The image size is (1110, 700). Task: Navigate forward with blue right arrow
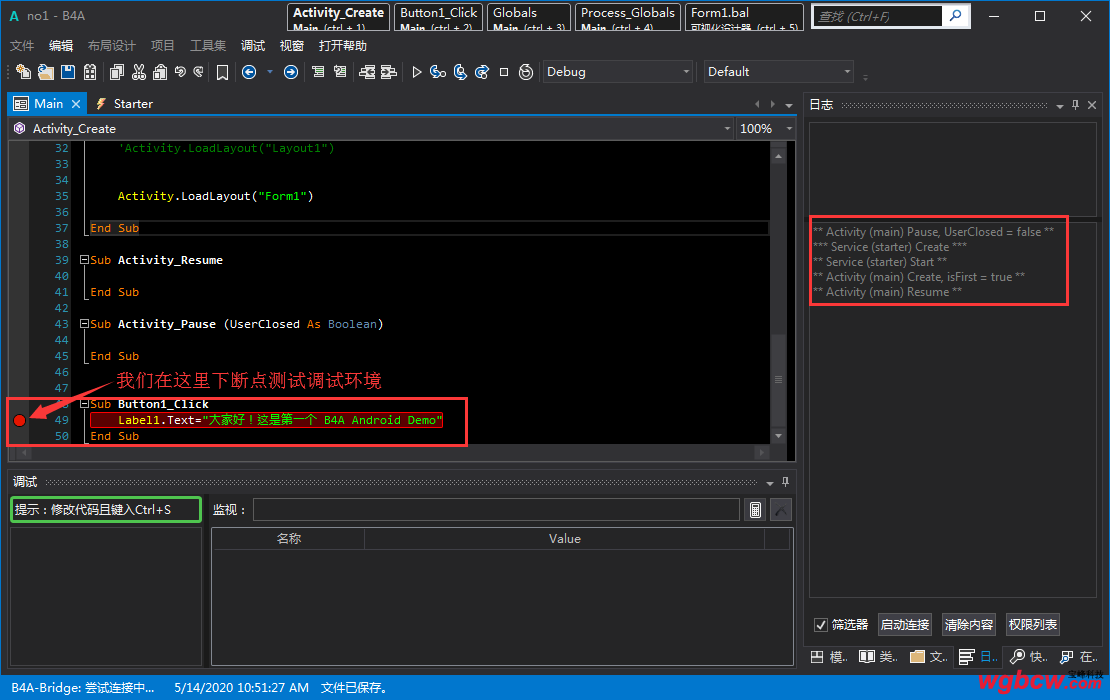(290, 71)
